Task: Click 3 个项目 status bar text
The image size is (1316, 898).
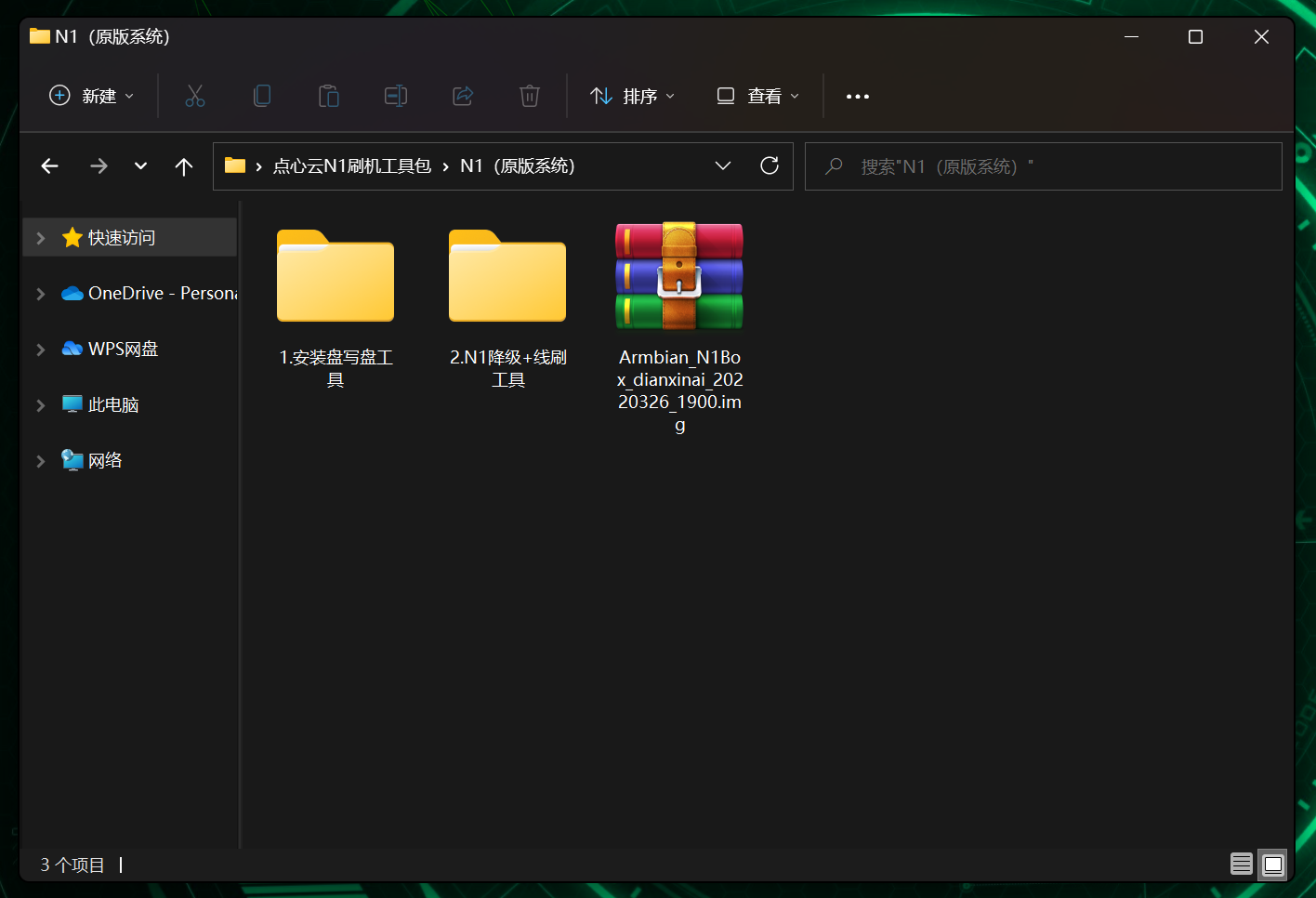Action: [72, 865]
